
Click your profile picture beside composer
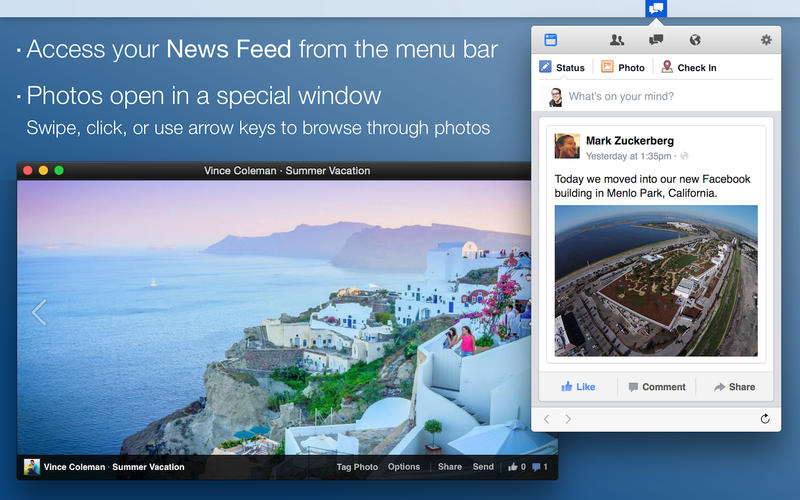pos(555,97)
